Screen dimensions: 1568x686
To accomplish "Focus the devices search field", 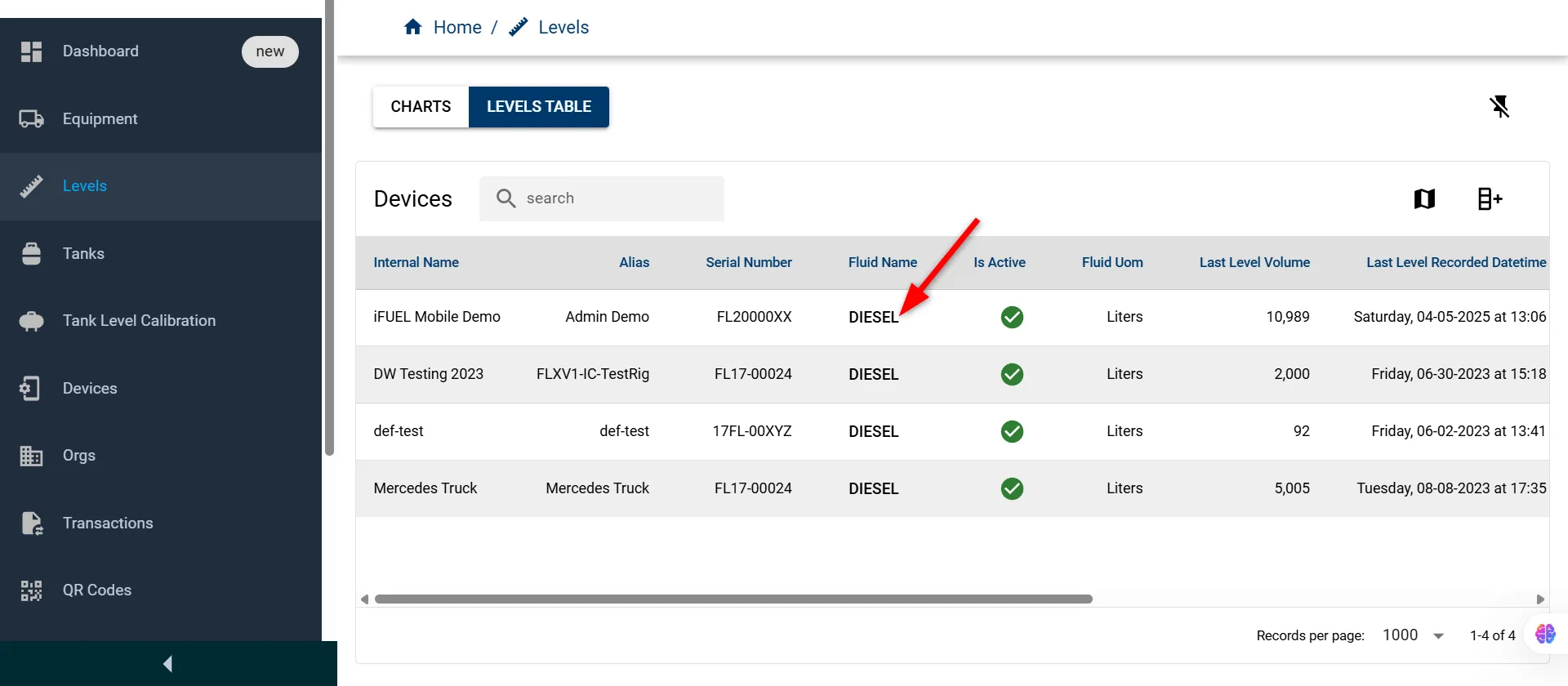I will coord(602,198).
